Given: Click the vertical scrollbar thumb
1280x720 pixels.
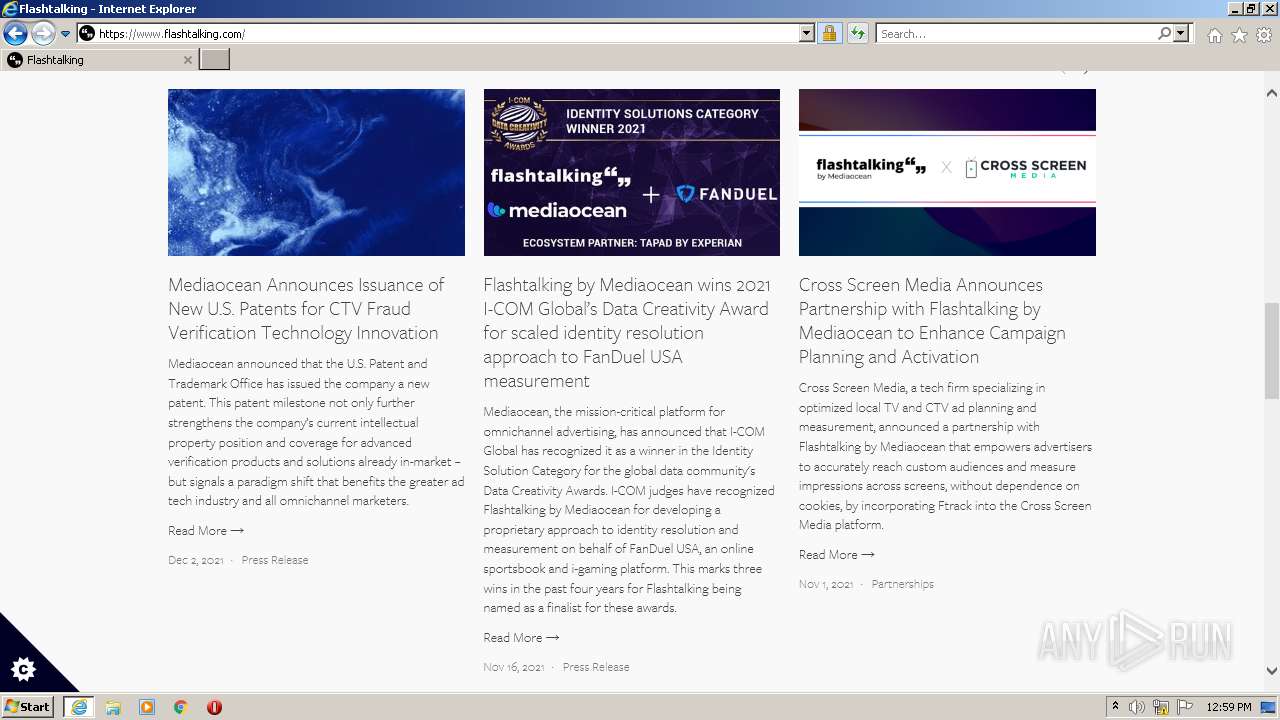Looking at the screenshot, I should tap(1272, 350).
